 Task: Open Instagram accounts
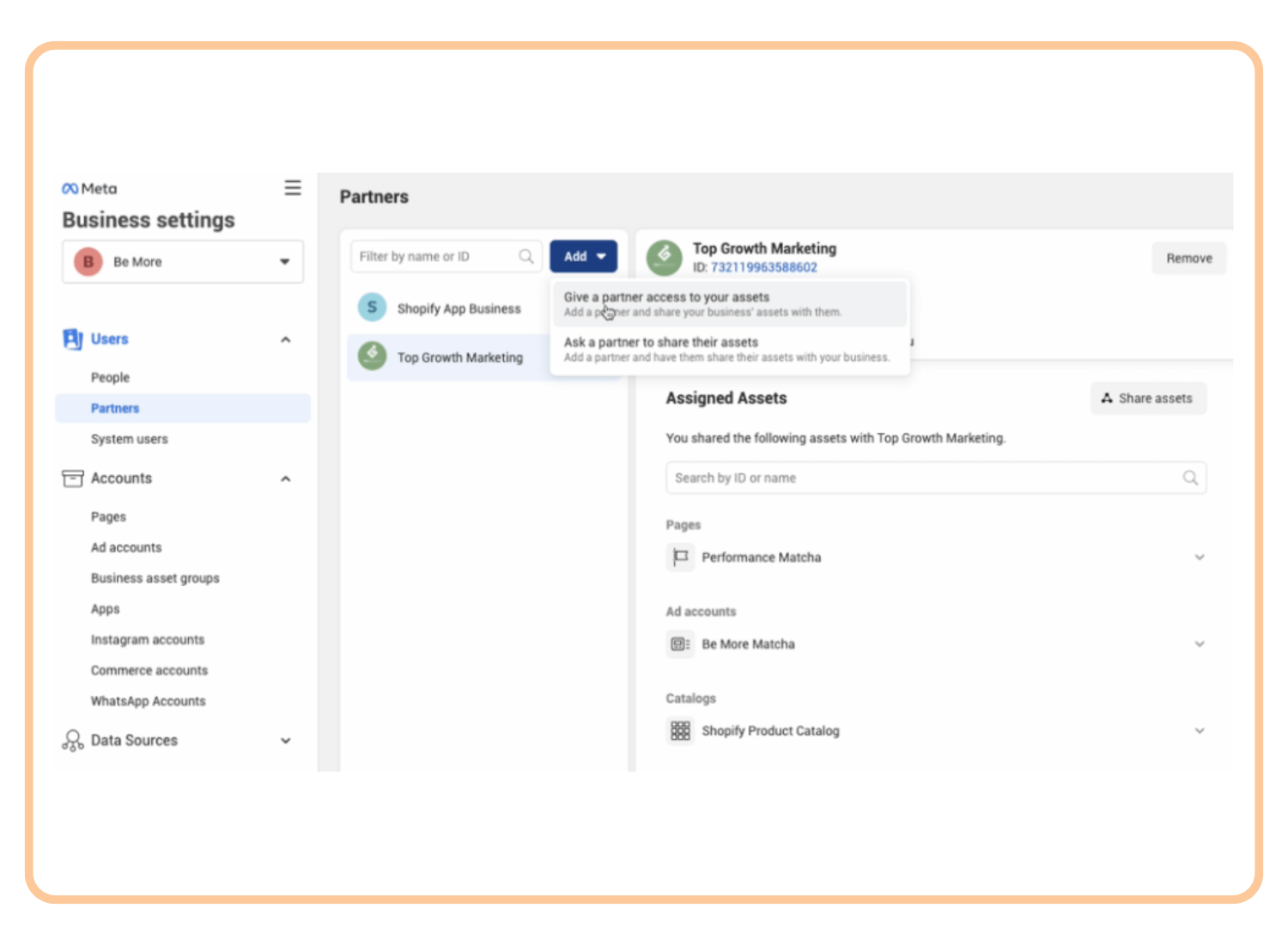pos(148,639)
